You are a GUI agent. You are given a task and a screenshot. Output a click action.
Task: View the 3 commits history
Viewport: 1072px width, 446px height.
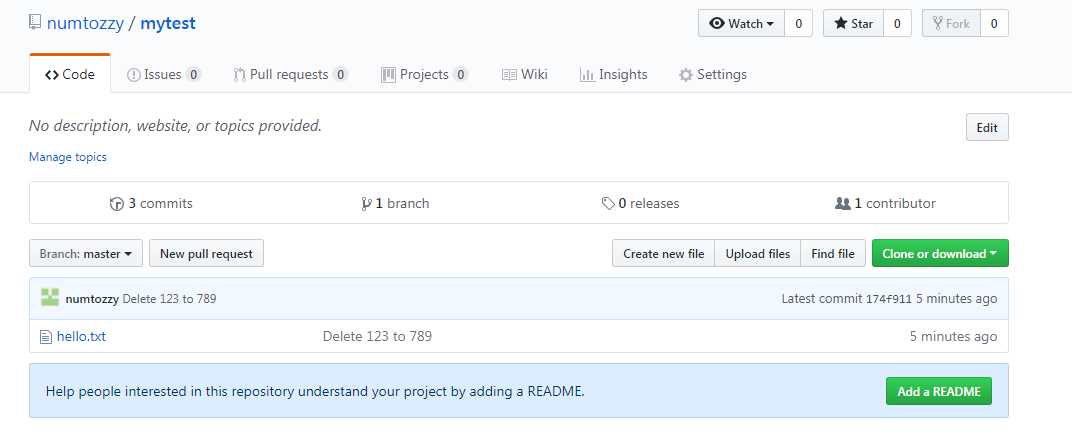click(151, 203)
